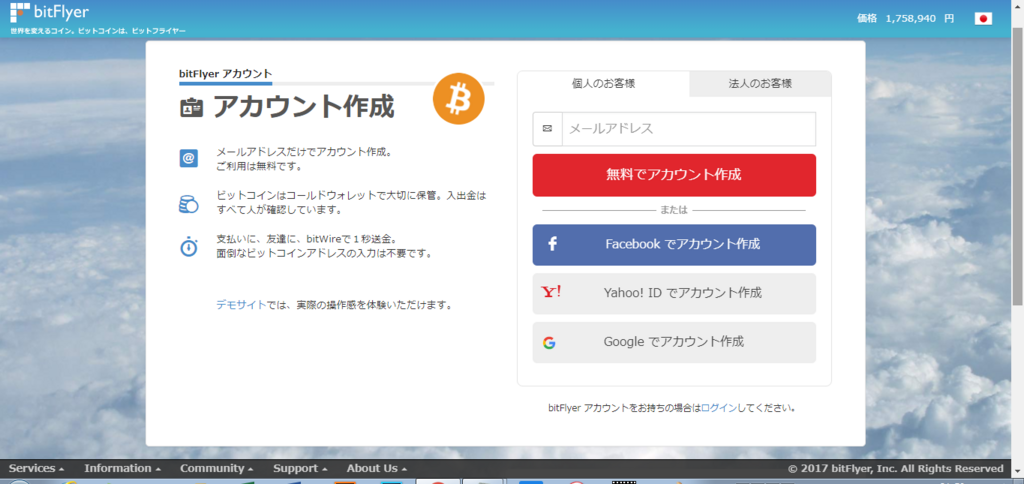Image resolution: width=1024 pixels, height=484 pixels.
Task: Switch to the 法人のお客様 tab
Action: point(760,84)
